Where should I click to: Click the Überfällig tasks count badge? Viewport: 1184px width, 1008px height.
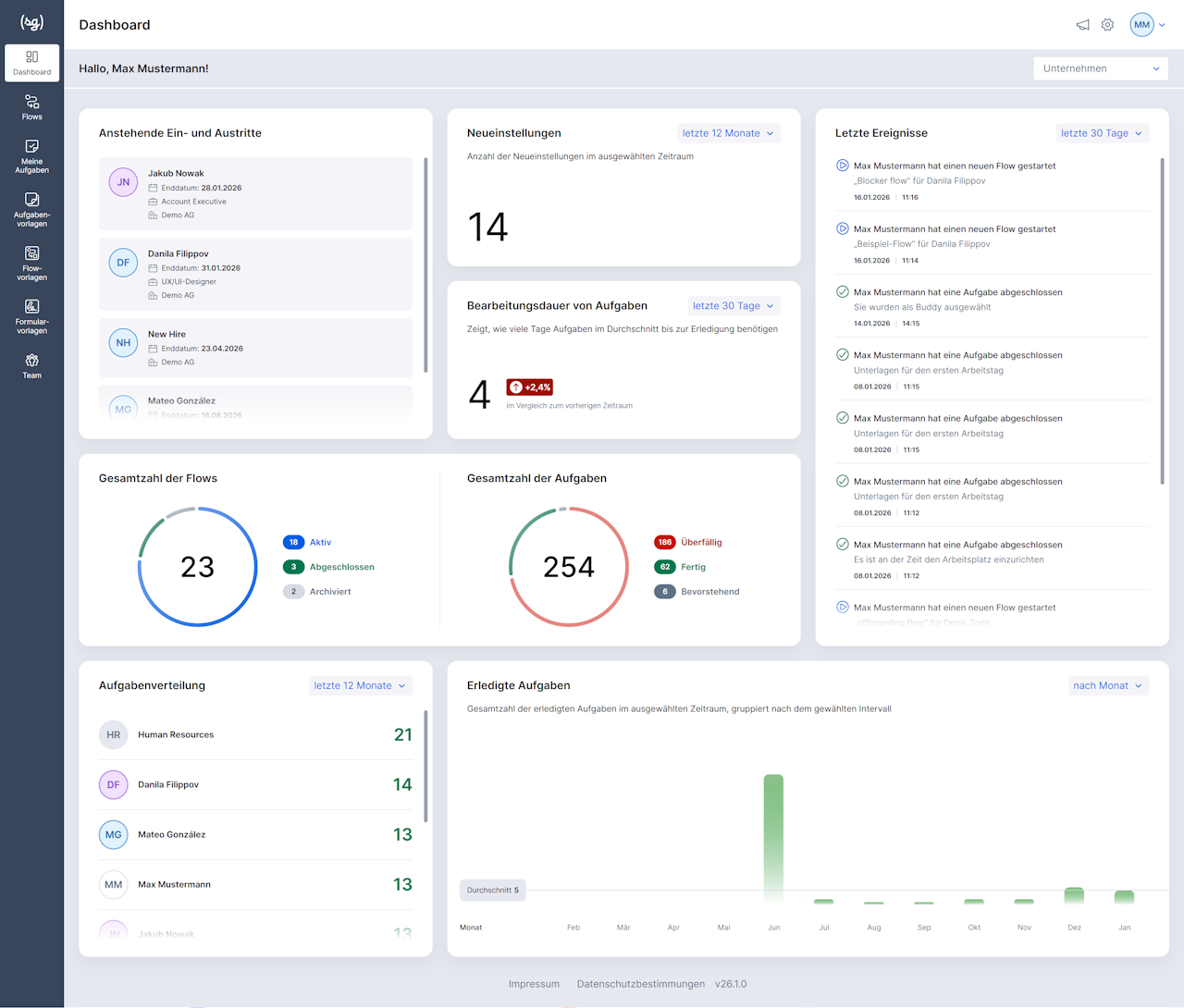664,543
